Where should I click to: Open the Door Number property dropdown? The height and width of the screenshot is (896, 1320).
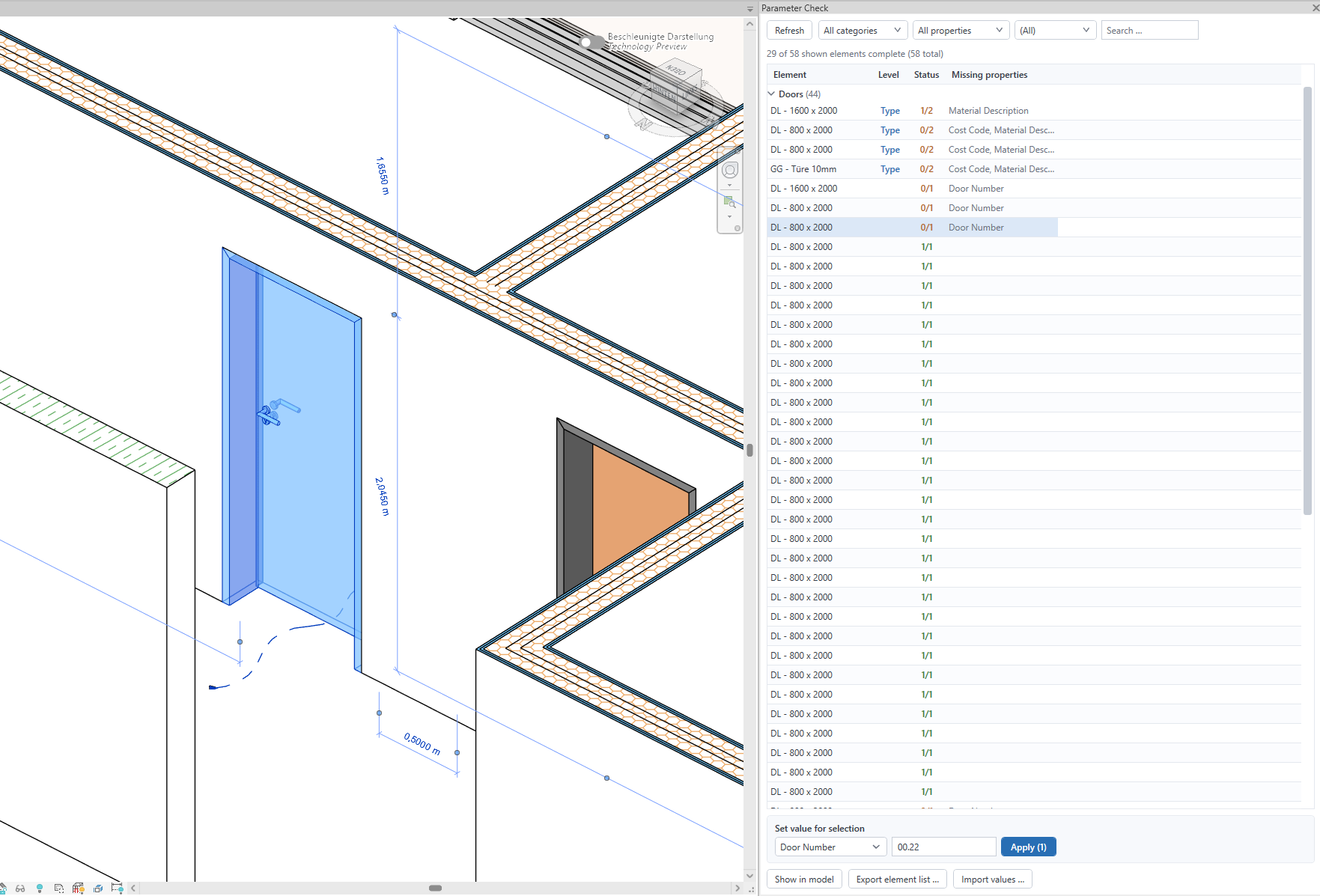click(x=830, y=847)
